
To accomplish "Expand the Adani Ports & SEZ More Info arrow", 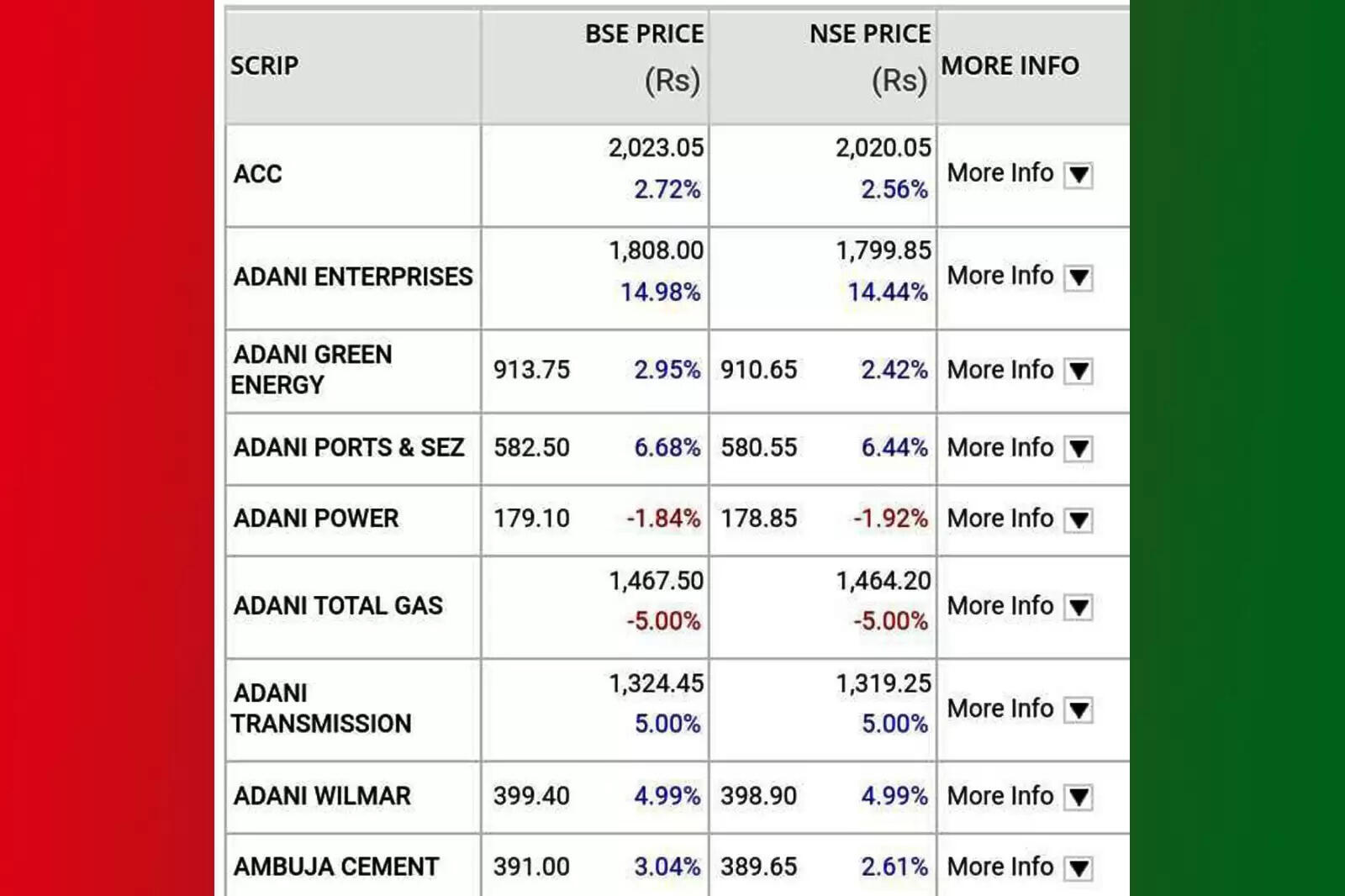I will (1079, 449).
